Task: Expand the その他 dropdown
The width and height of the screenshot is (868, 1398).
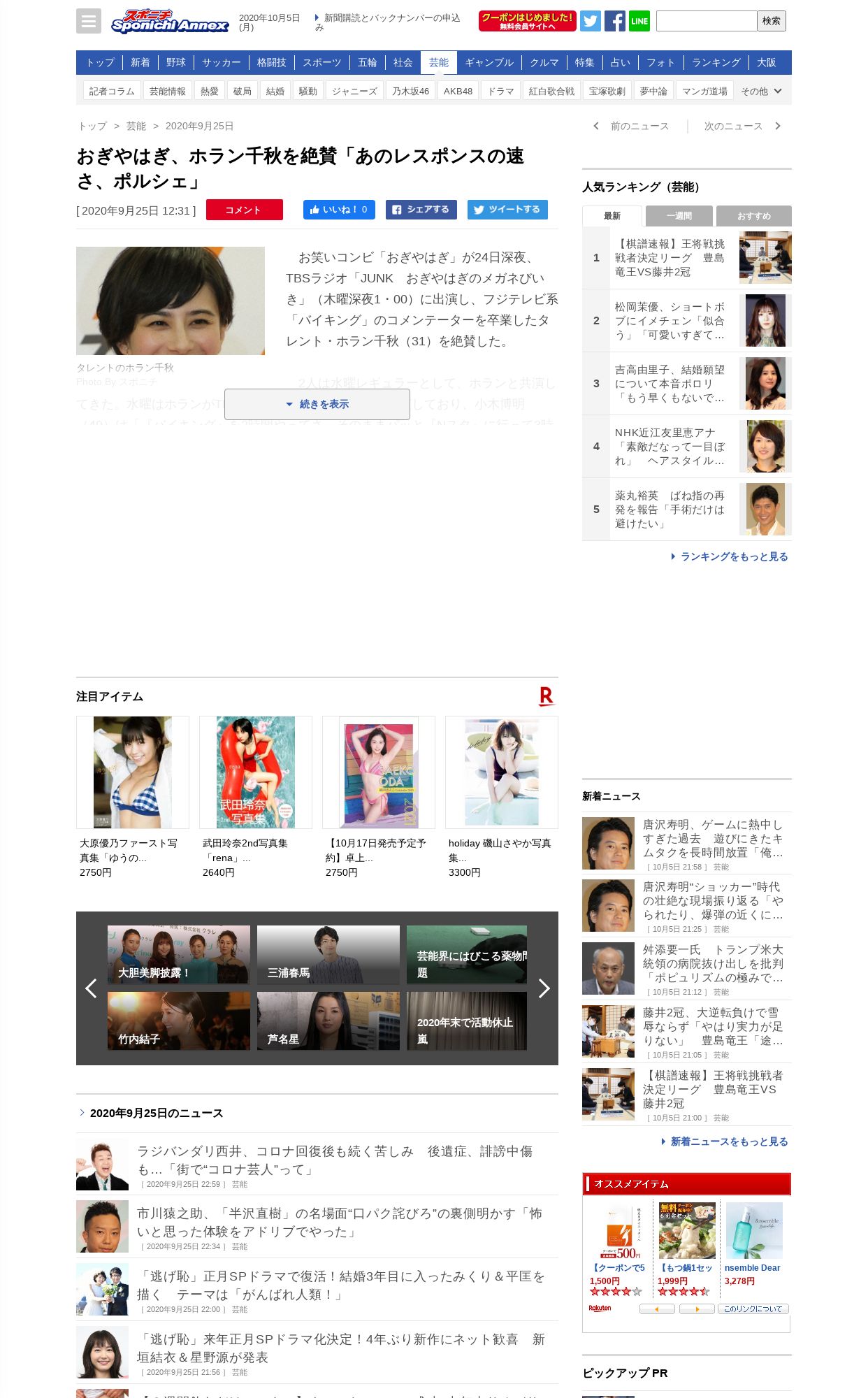Action: (x=762, y=91)
